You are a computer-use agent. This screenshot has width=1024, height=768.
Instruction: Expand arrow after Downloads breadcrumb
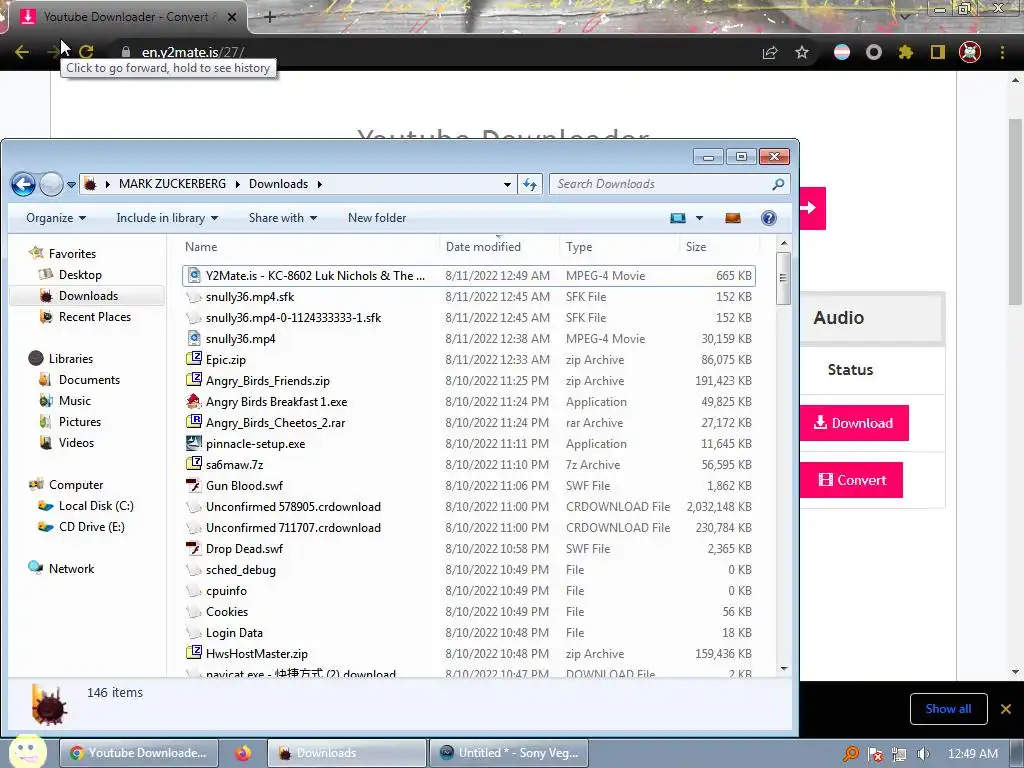[320, 184]
